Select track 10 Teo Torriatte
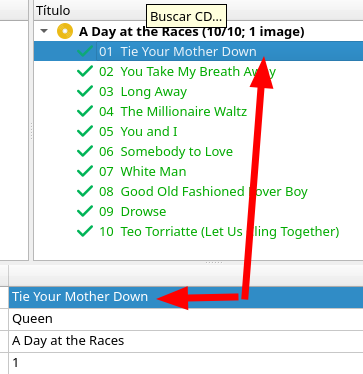This screenshot has width=363, height=374. 198,231
